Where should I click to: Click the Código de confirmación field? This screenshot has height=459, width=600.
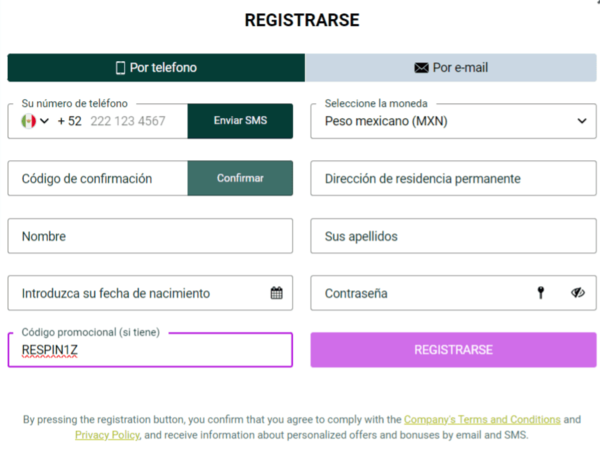98,179
